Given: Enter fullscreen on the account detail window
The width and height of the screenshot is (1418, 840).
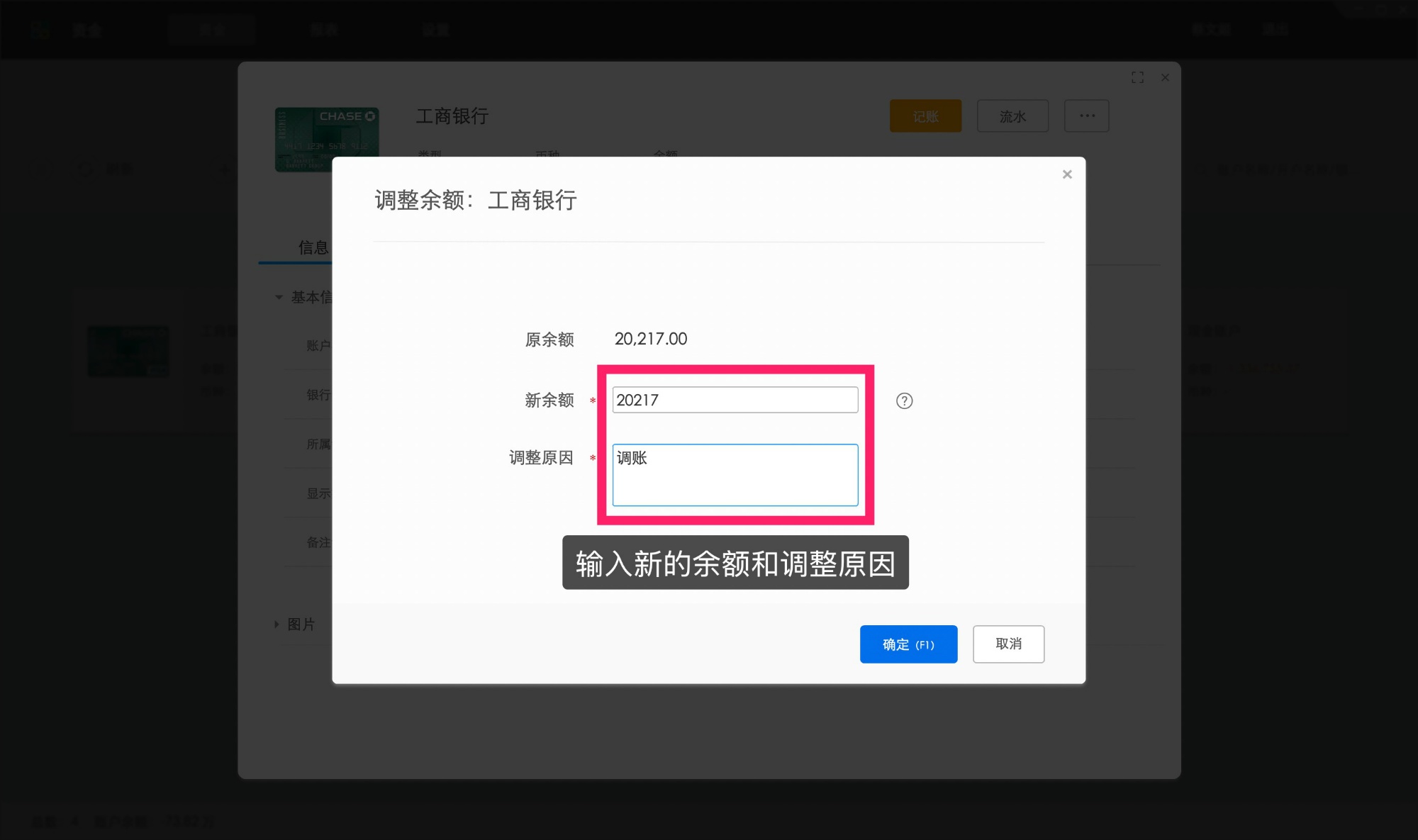Looking at the screenshot, I should coord(1137,78).
